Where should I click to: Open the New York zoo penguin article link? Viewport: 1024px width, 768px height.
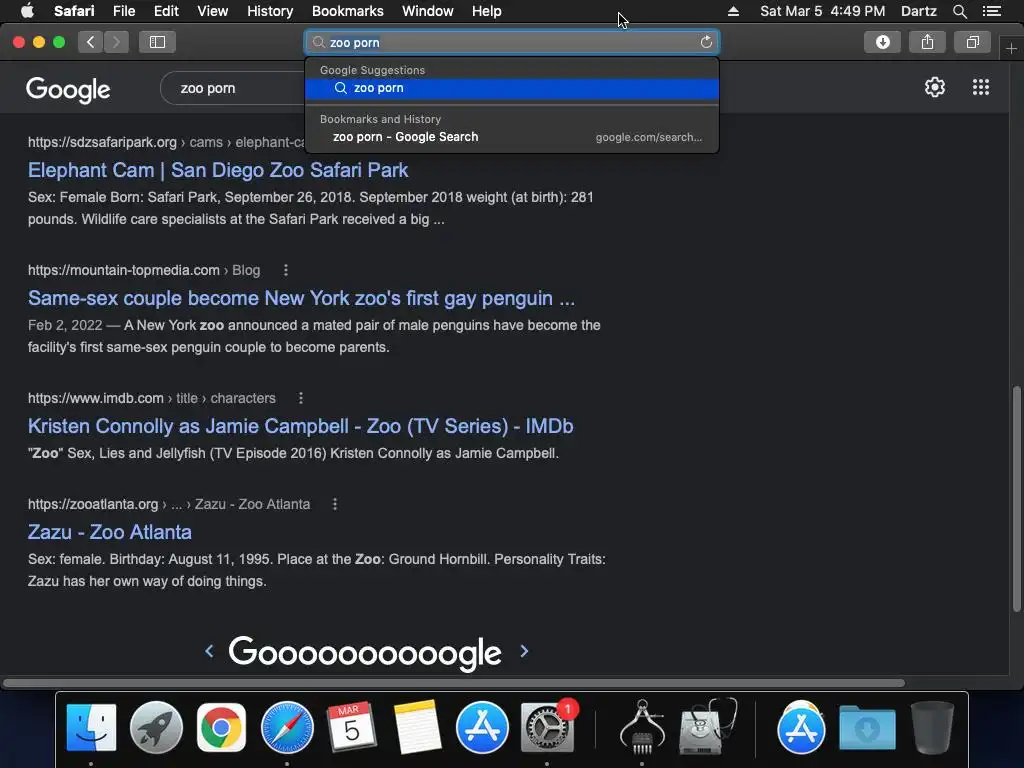coord(301,298)
